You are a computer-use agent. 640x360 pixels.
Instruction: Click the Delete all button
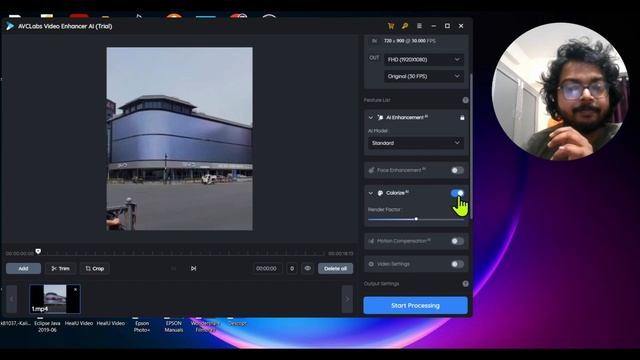[336, 269]
